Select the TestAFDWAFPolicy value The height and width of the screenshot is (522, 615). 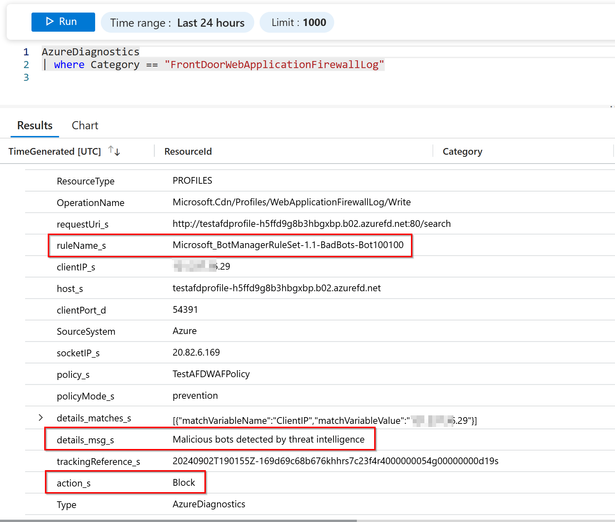211,374
